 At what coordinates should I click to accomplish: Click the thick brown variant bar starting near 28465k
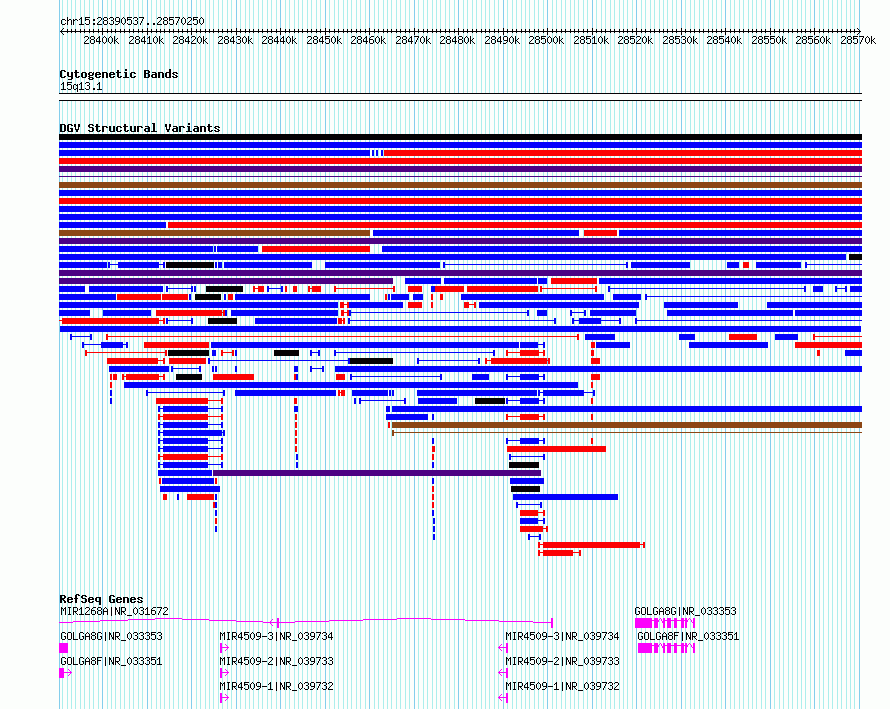tap(627, 425)
